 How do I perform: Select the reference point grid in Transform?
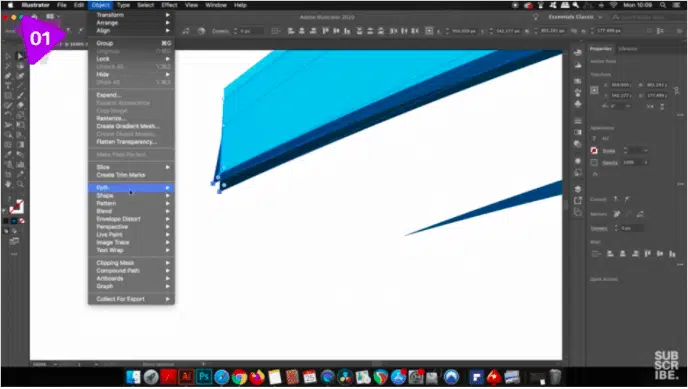click(594, 90)
